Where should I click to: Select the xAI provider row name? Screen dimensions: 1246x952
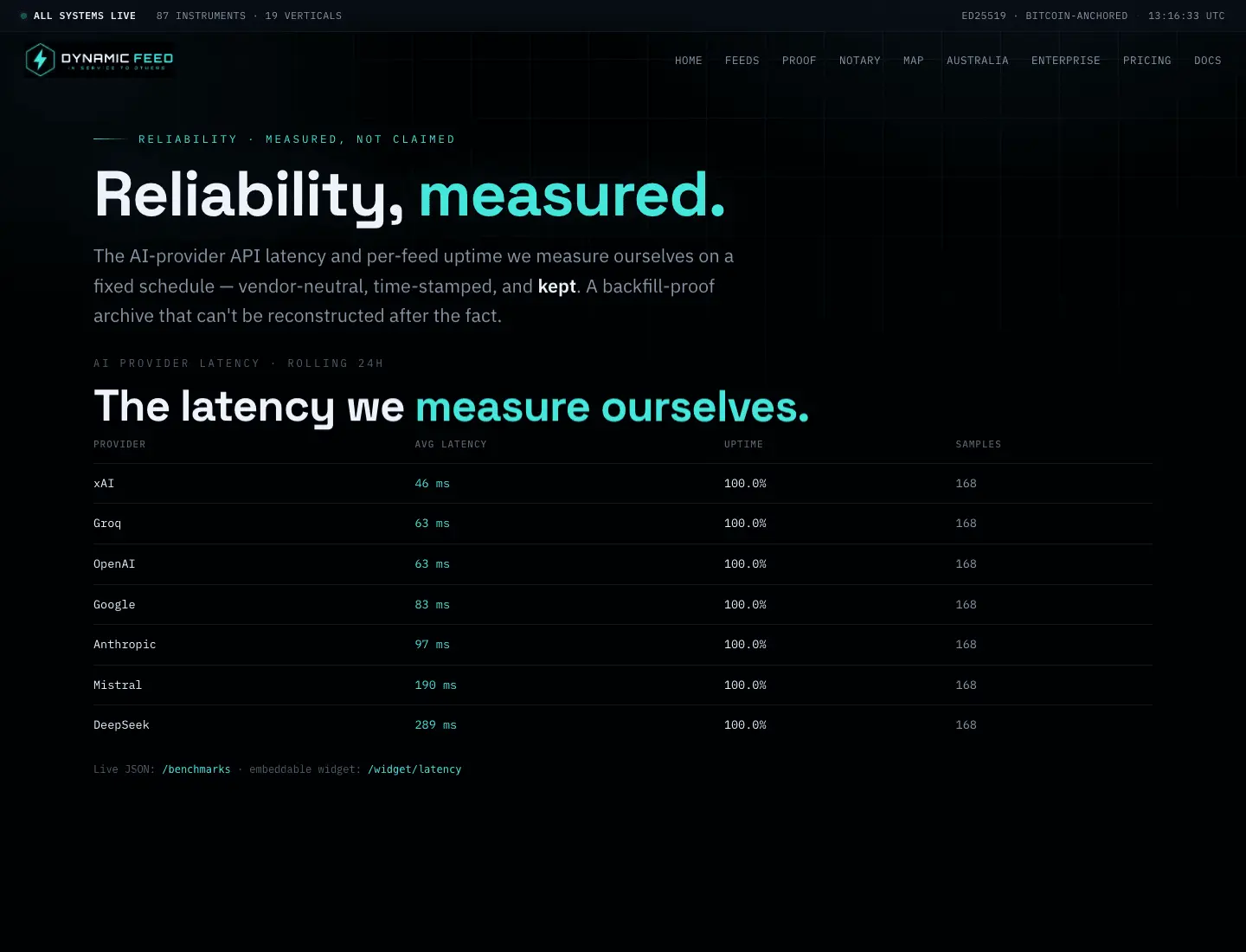pyautogui.click(x=104, y=484)
